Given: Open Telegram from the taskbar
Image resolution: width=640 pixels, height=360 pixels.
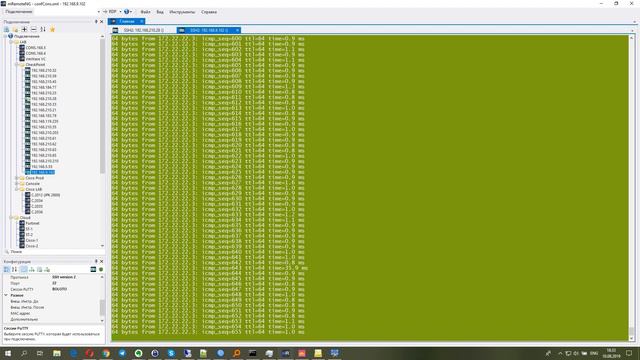Looking at the screenshot, I should [122, 353].
